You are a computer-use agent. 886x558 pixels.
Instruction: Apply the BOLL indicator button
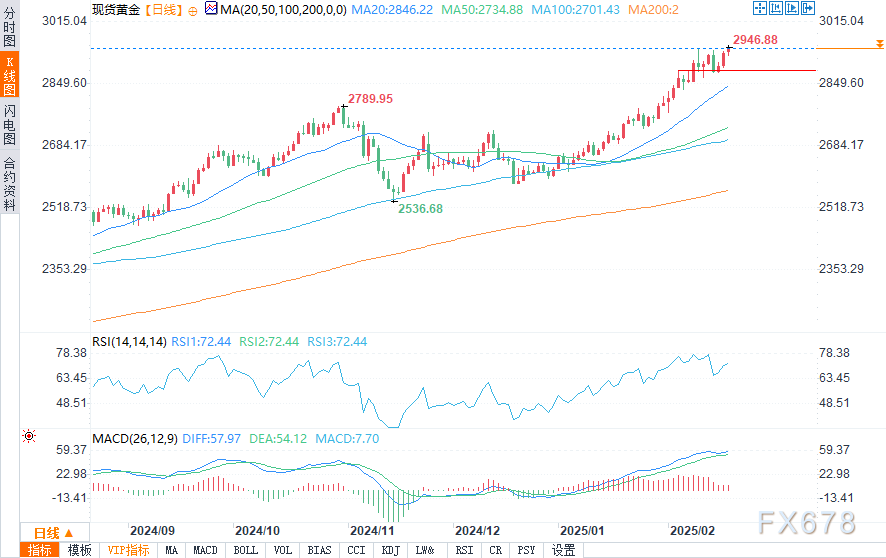pos(245,550)
